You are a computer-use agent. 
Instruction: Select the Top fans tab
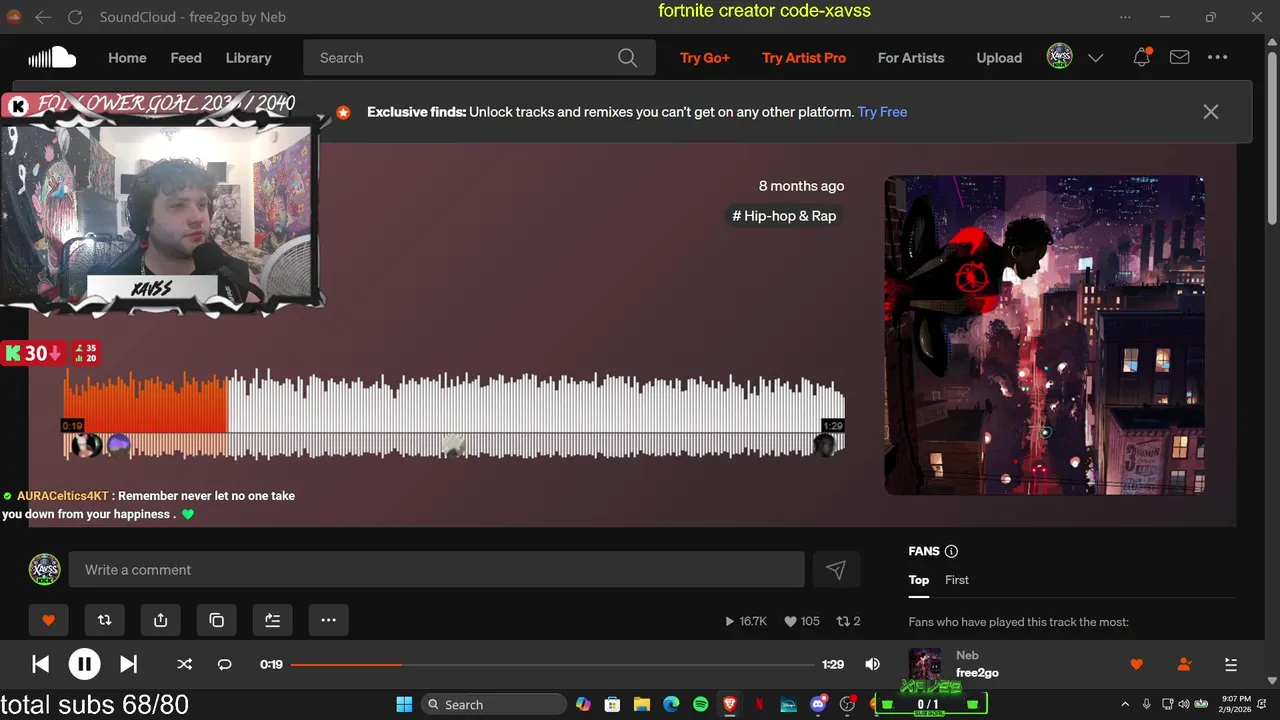919,580
